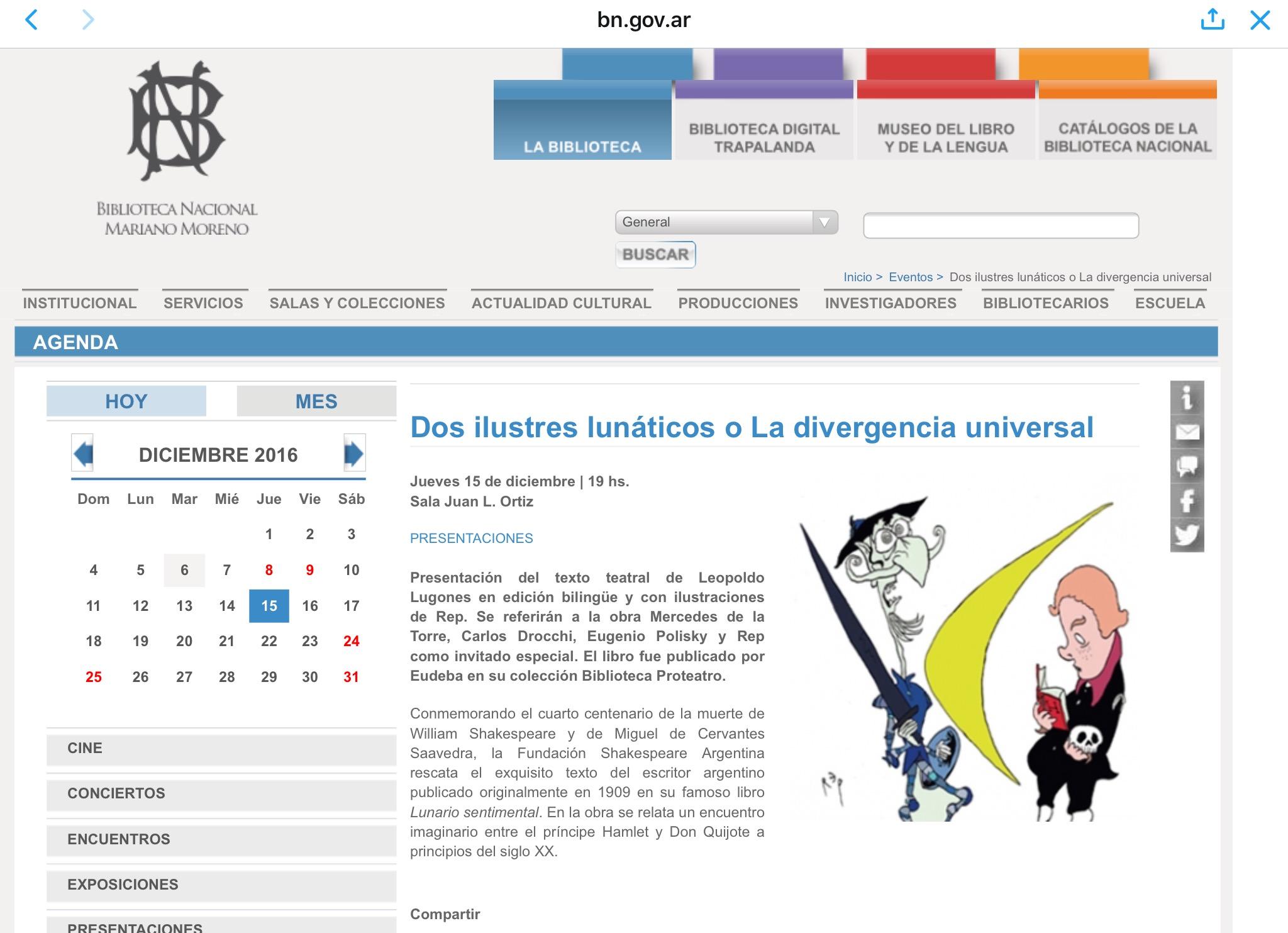Image resolution: width=1288 pixels, height=933 pixels.
Task: Share event on Facebook icon
Action: click(1187, 501)
